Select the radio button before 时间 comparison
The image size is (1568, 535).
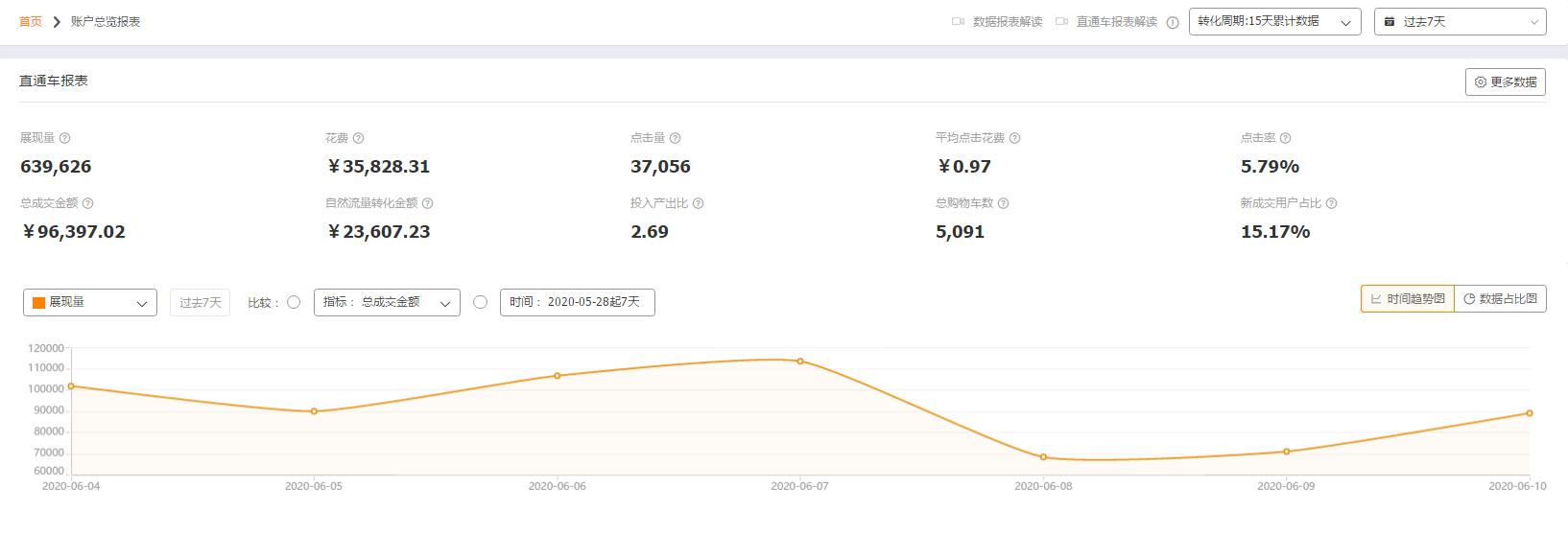coord(481,302)
